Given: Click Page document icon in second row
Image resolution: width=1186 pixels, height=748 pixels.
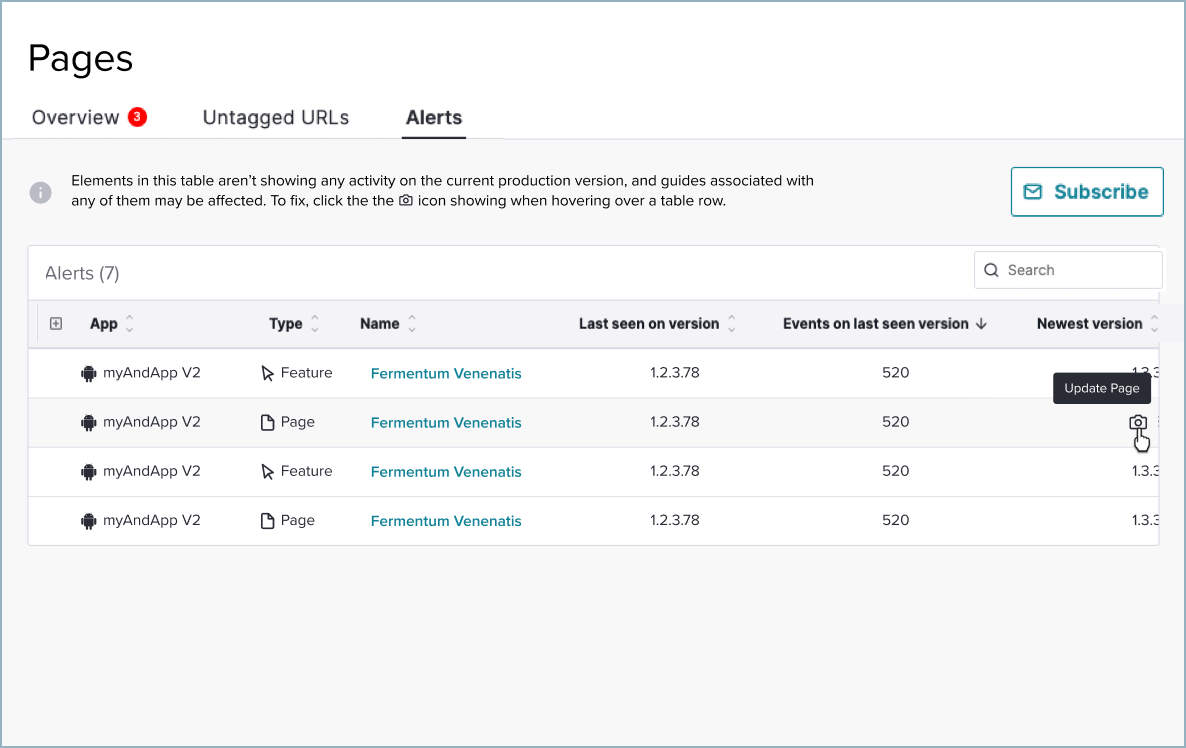Looking at the screenshot, I should pyautogui.click(x=267, y=422).
